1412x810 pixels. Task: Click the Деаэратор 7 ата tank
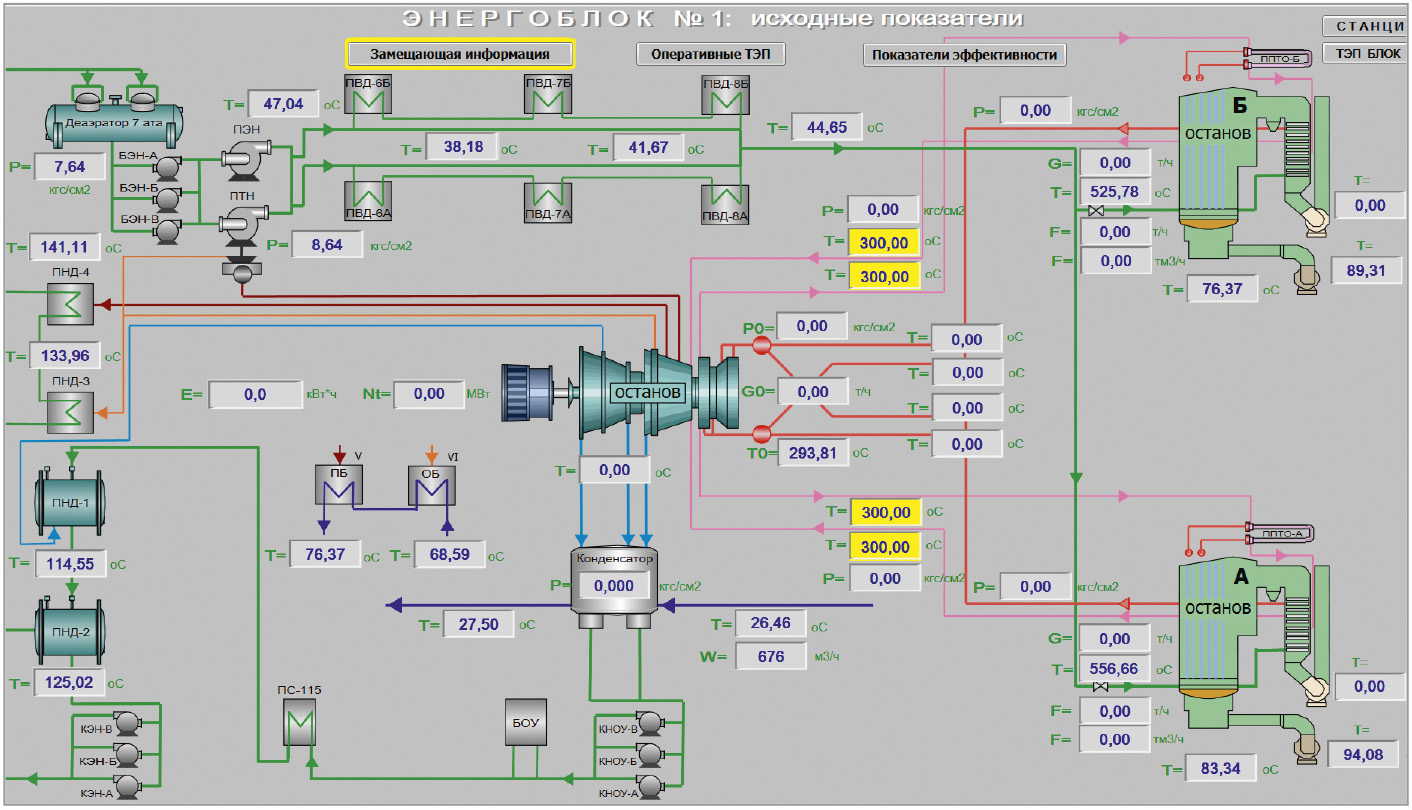(x=114, y=122)
